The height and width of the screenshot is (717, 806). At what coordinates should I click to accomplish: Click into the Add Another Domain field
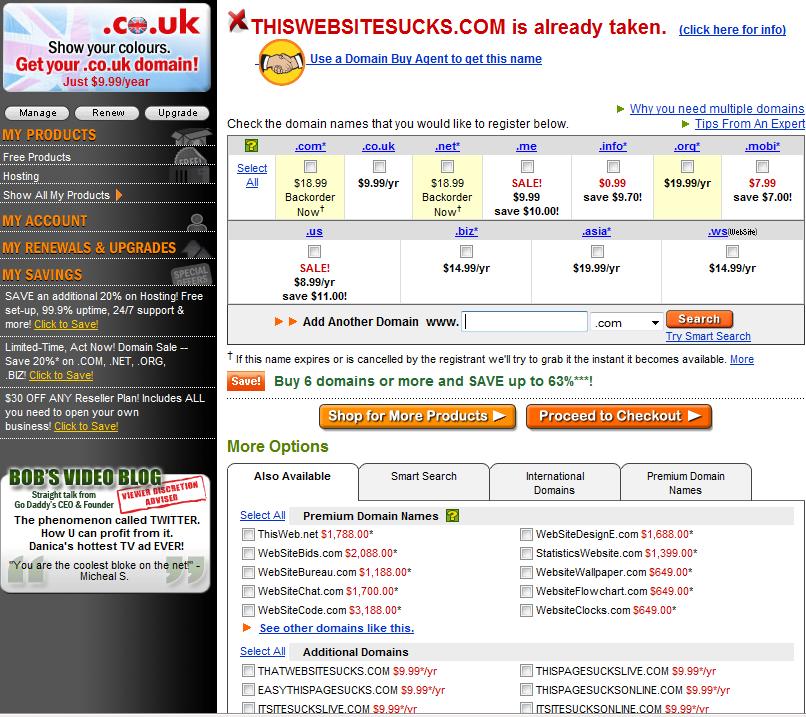(524, 322)
